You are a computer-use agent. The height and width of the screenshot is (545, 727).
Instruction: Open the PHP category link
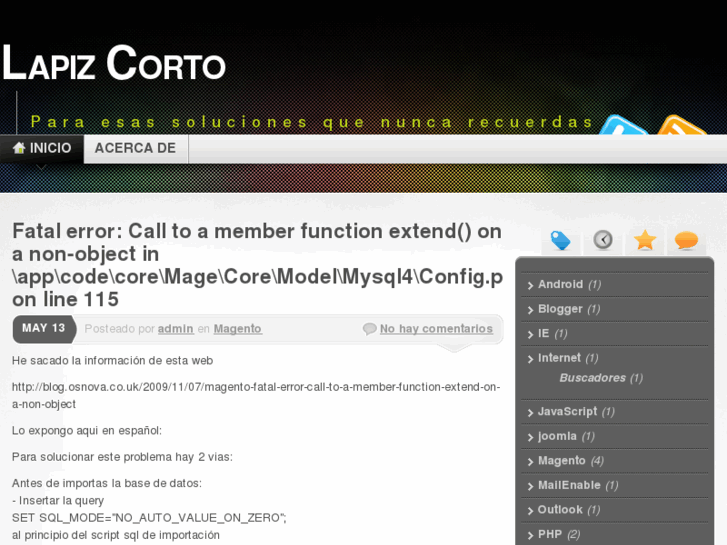tap(550, 534)
